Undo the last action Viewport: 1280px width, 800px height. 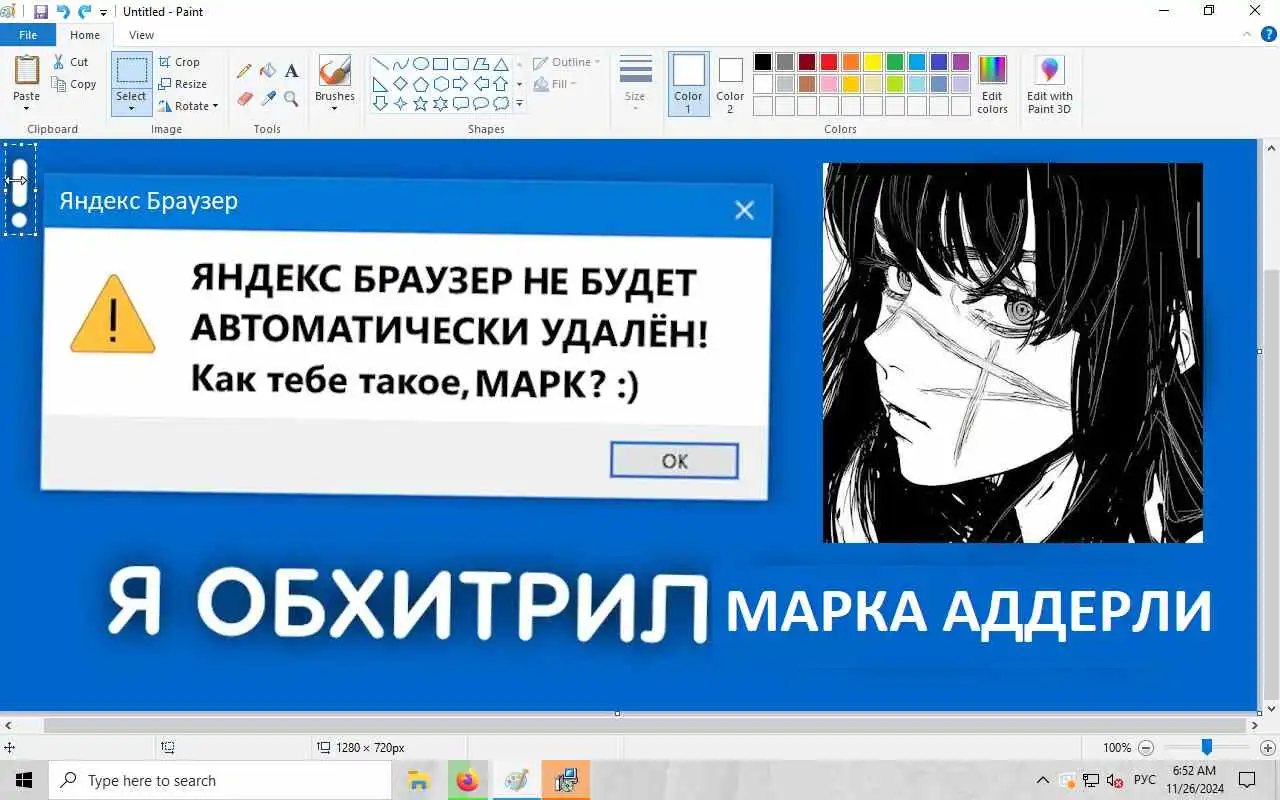coord(63,12)
